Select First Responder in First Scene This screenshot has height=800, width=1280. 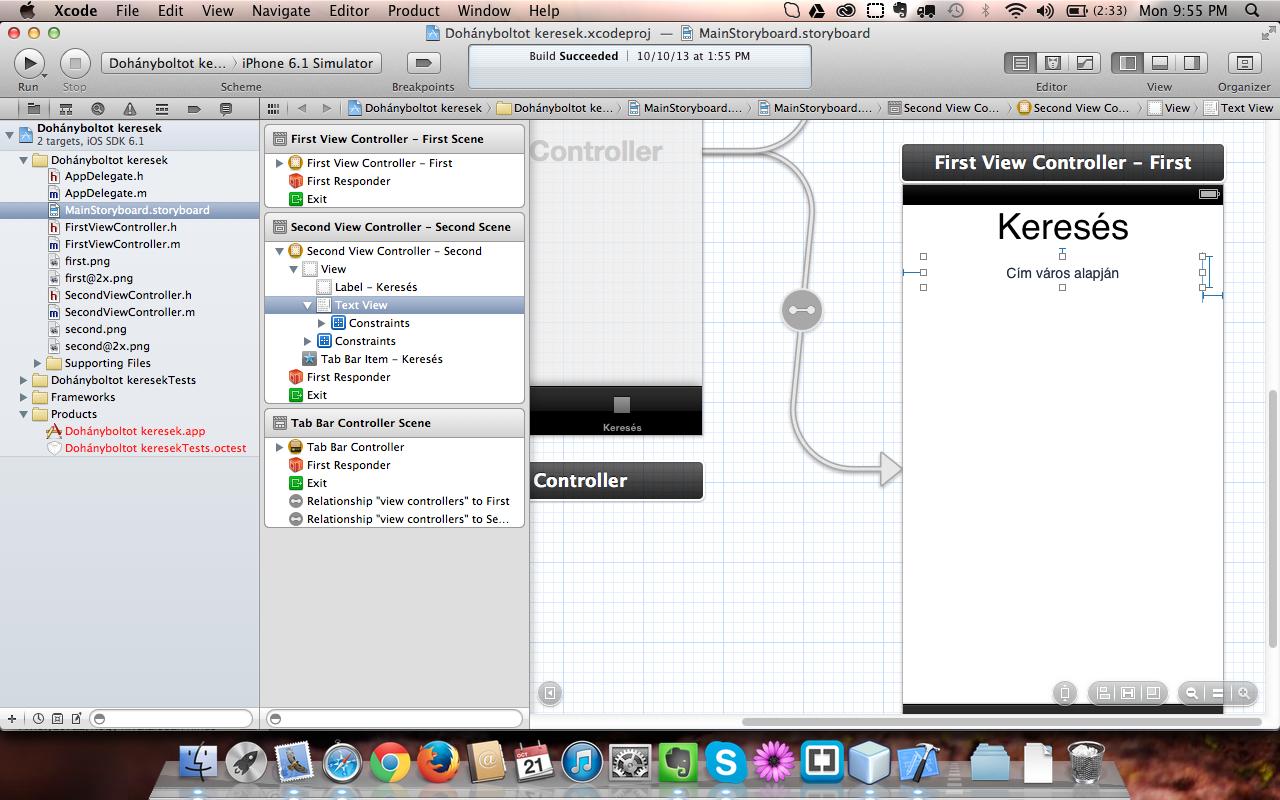(x=348, y=181)
